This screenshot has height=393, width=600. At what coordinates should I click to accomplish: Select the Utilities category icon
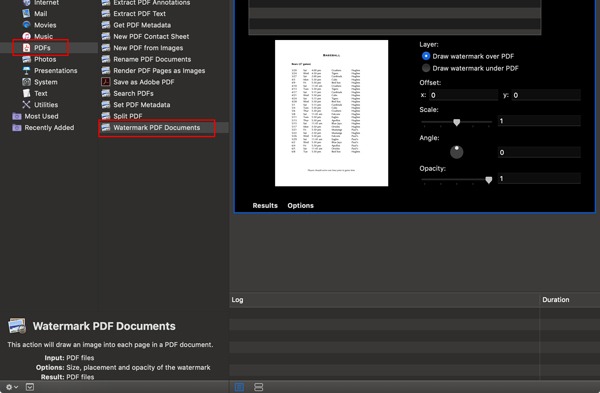tap(26, 105)
